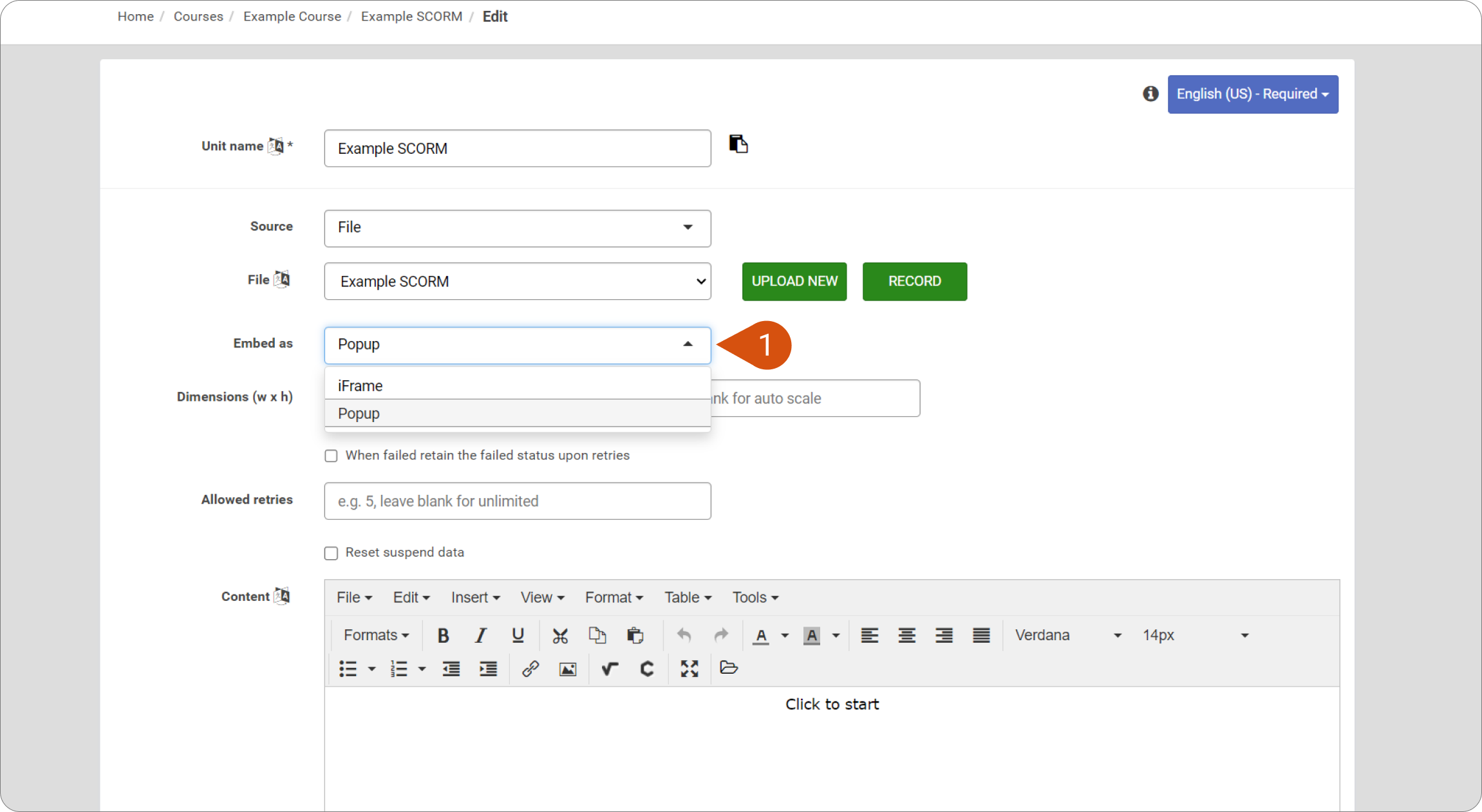Open the editor View menu
The image size is (1482, 812).
click(542, 598)
